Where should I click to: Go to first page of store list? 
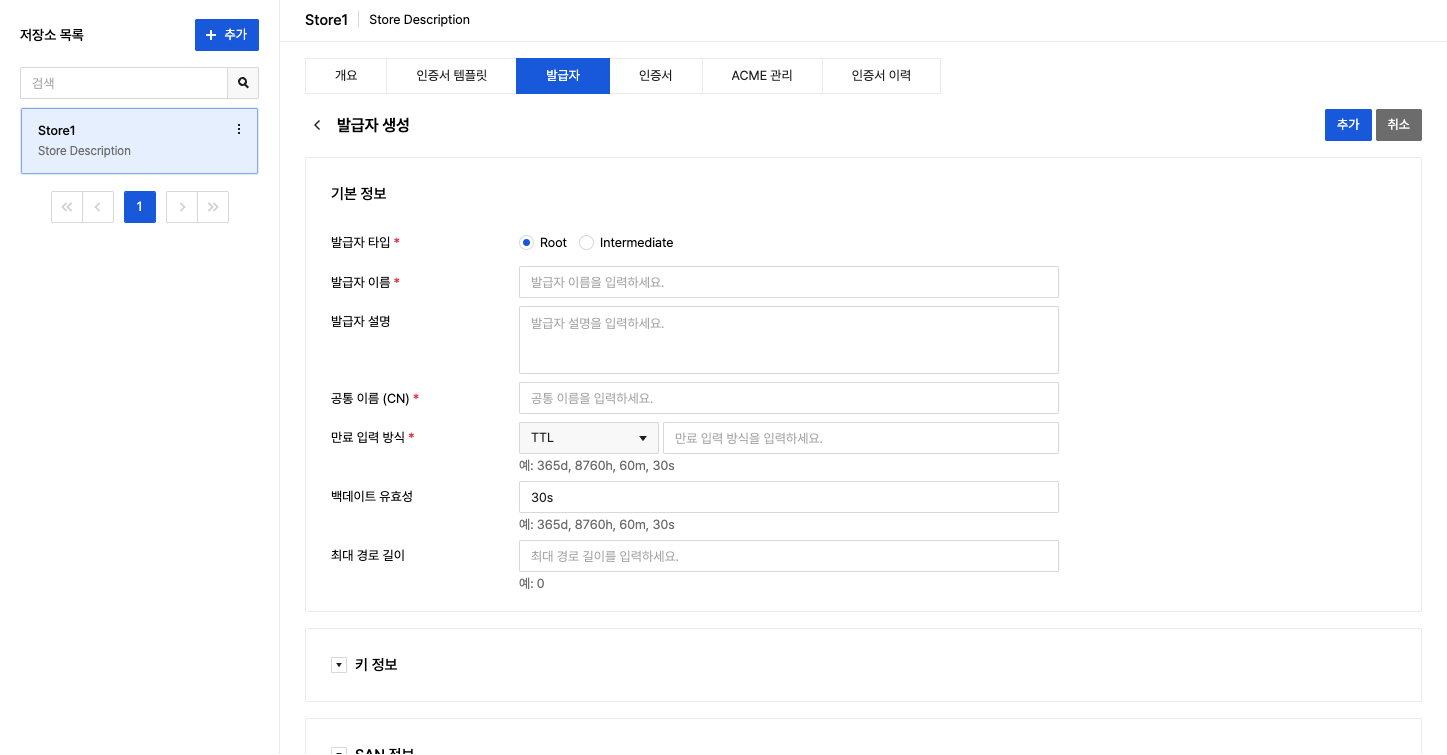point(67,207)
